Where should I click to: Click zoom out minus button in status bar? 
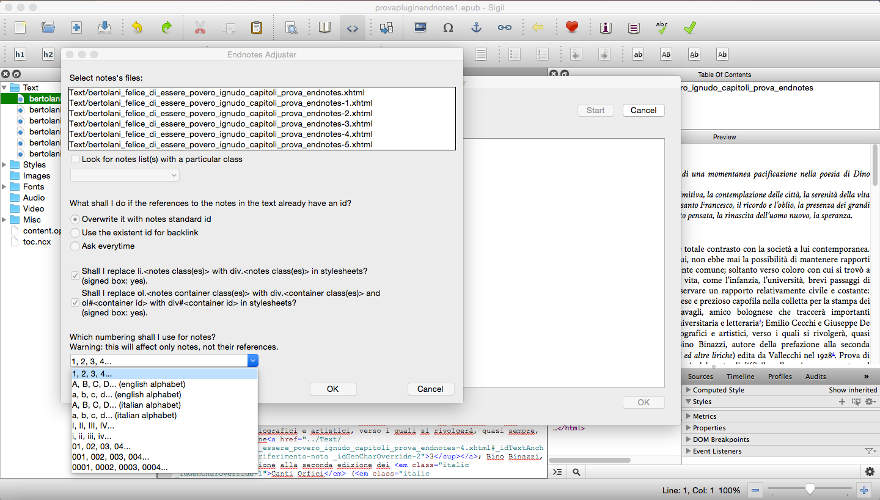pyautogui.click(x=755, y=490)
